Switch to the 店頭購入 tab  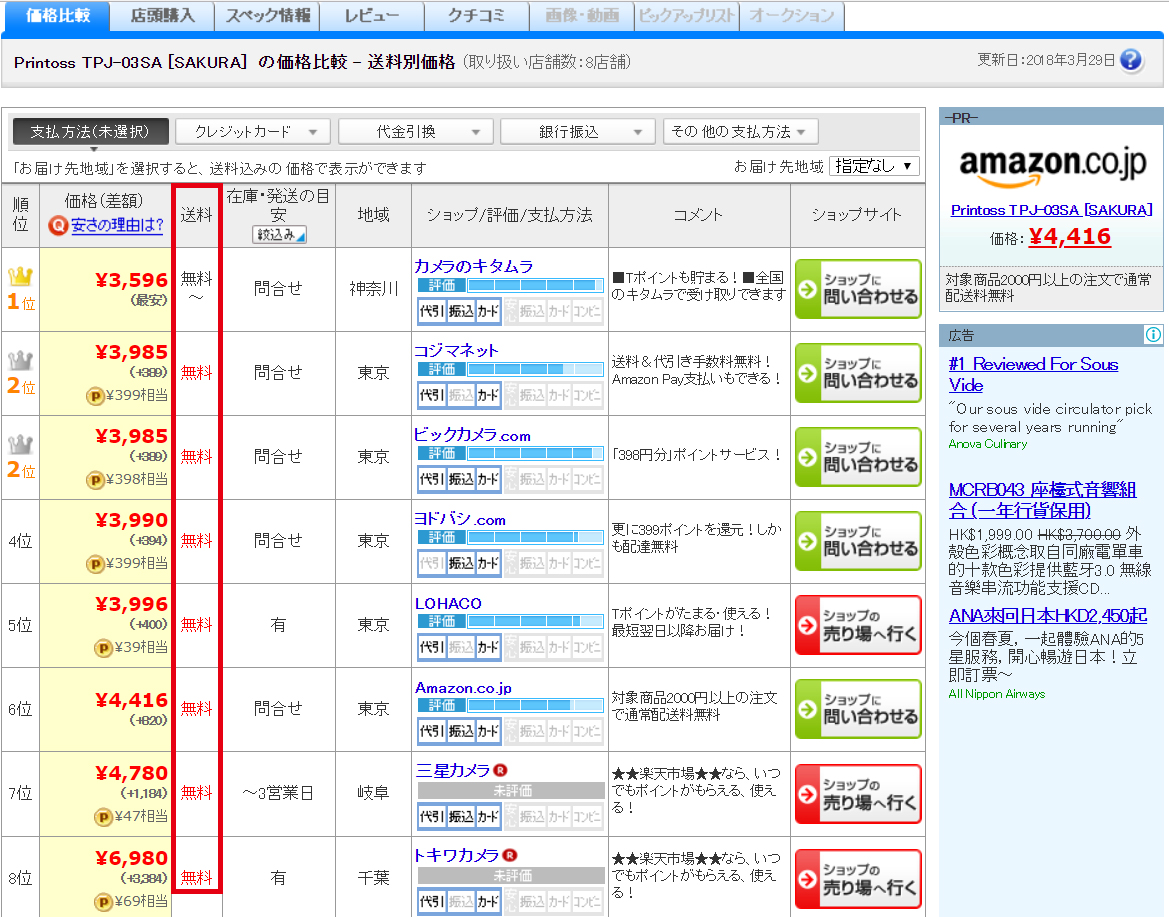162,16
